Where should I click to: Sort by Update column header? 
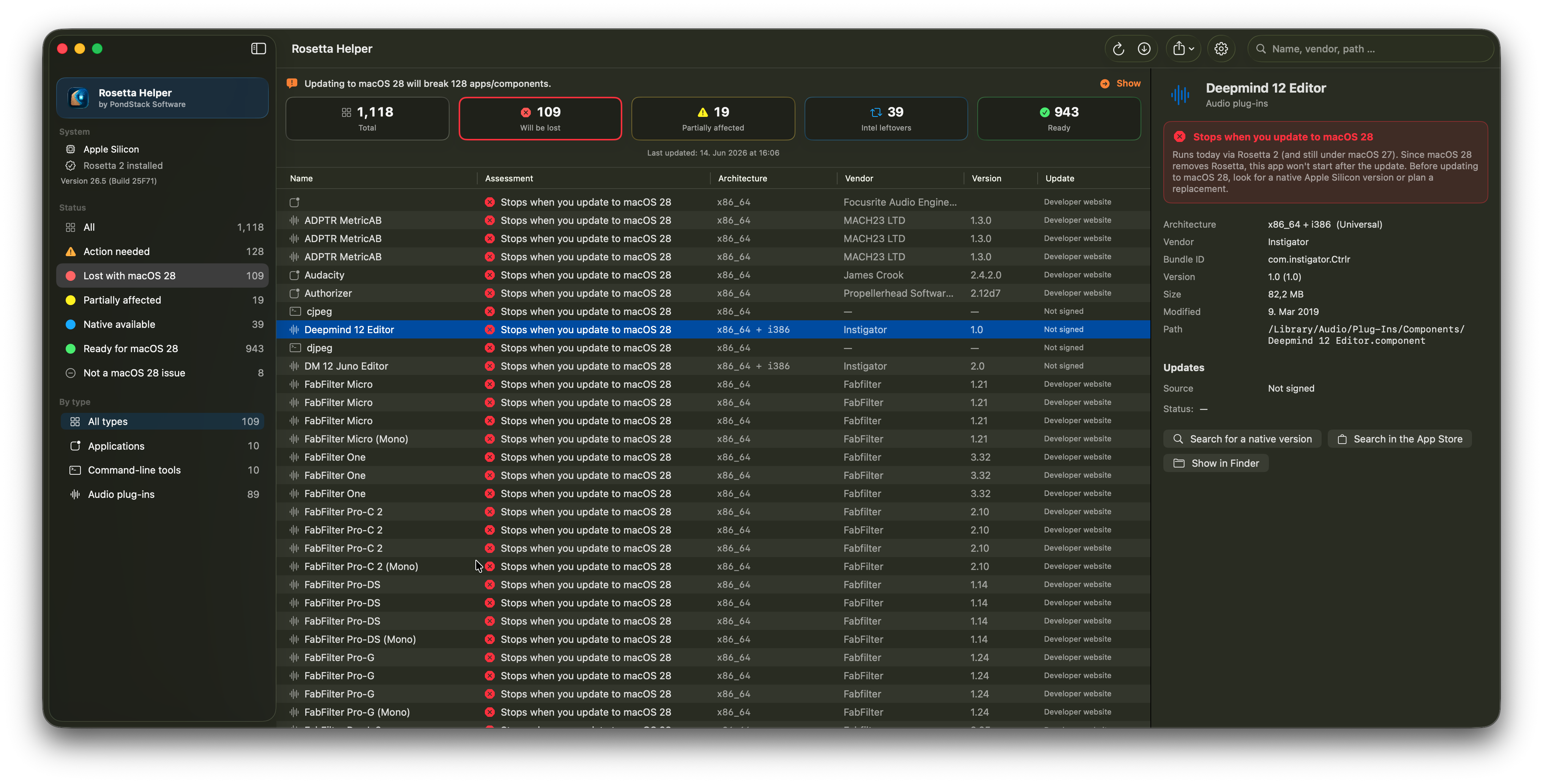1059,178
